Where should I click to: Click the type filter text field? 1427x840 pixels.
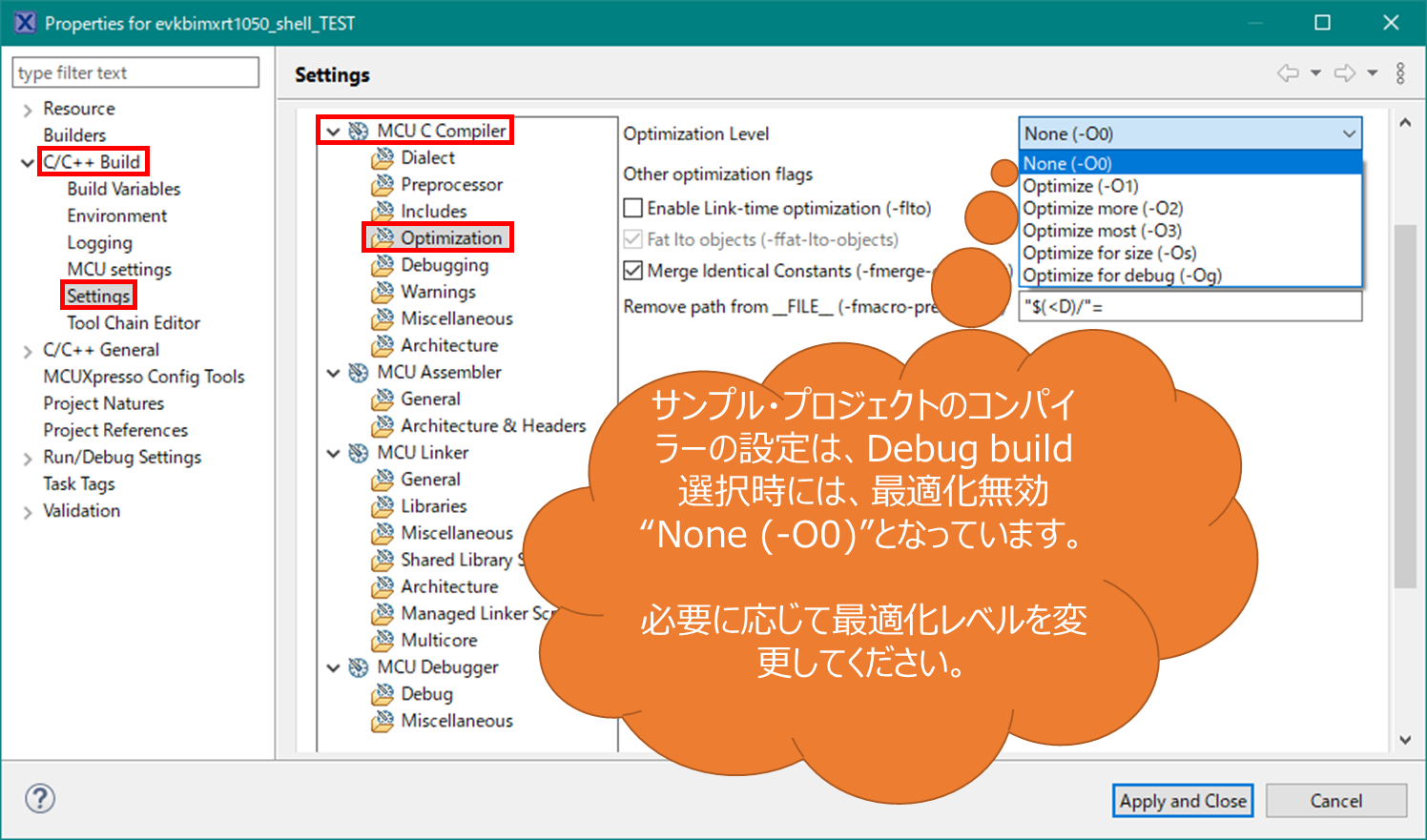134,72
